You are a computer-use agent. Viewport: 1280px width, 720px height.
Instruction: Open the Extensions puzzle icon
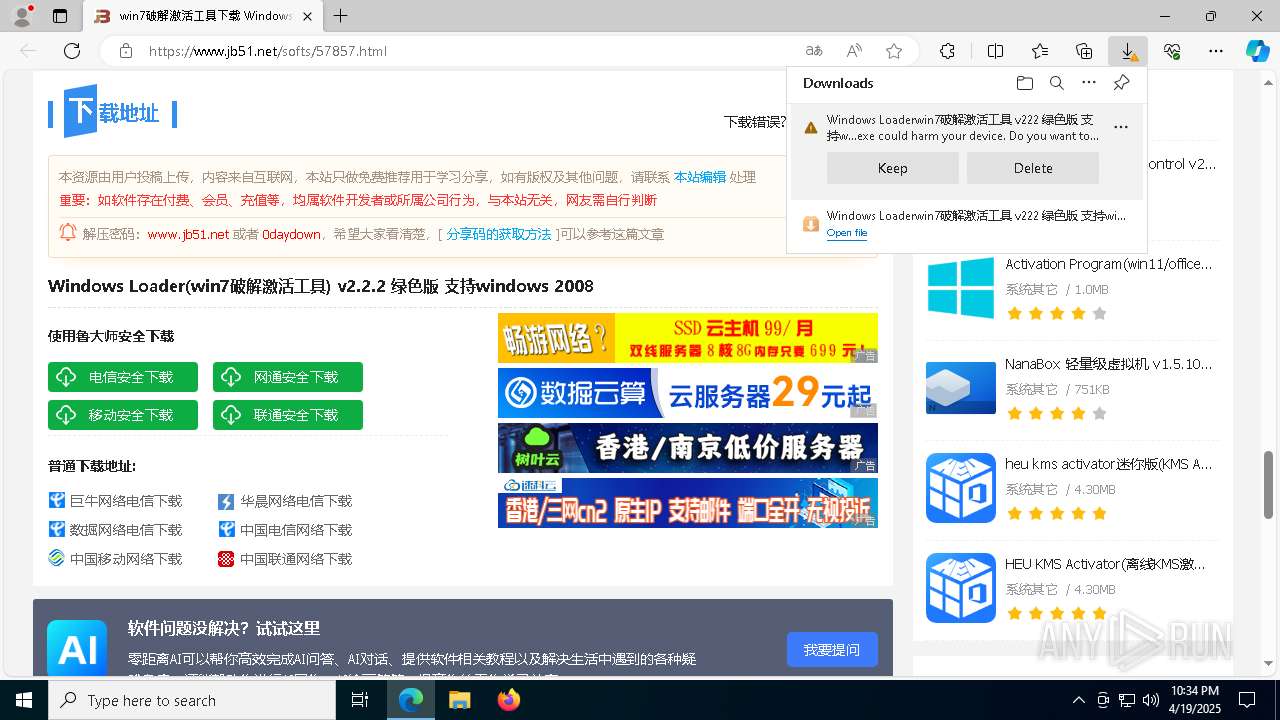947,51
